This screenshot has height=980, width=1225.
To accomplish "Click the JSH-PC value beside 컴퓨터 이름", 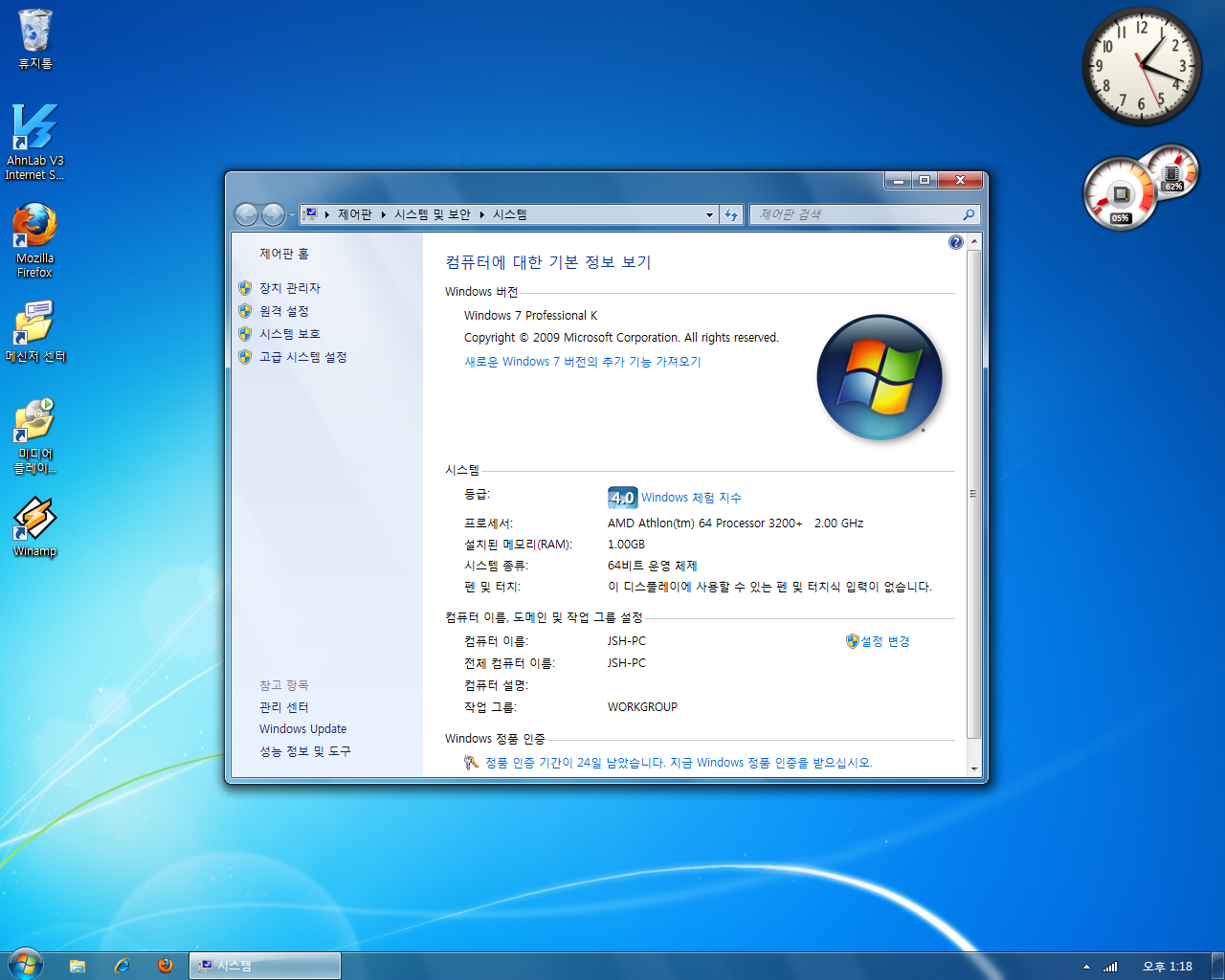I will pyautogui.click(x=626, y=641).
